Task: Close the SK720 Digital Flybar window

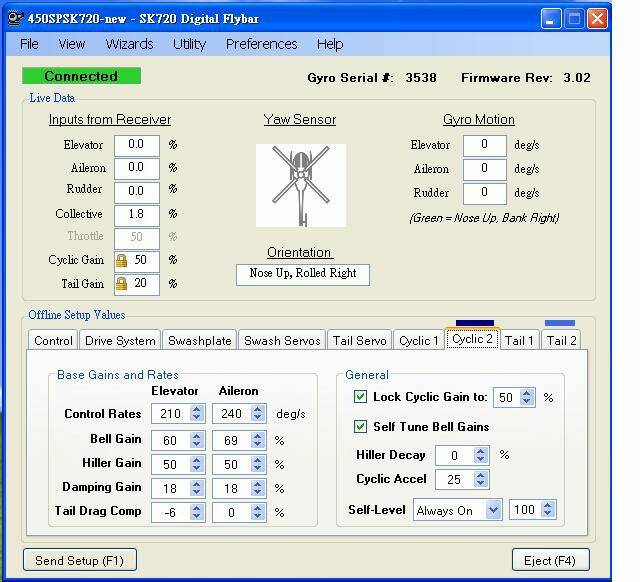Action: [597, 19]
